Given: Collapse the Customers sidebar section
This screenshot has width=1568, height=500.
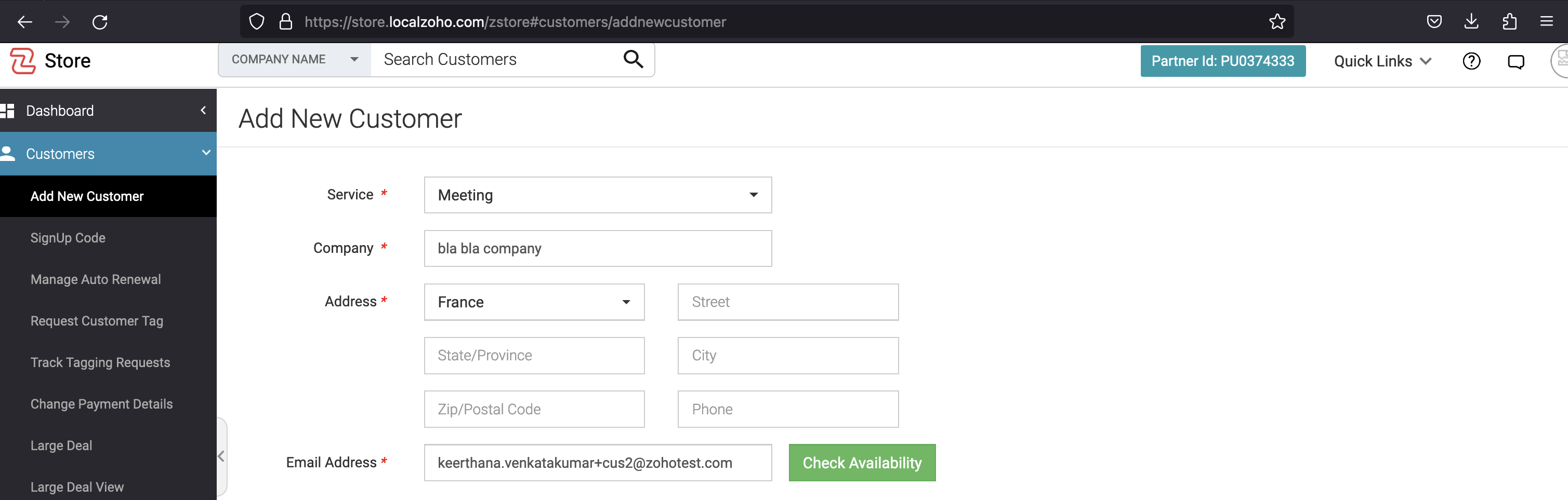Looking at the screenshot, I should pyautogui.click(x=206, y=153).
